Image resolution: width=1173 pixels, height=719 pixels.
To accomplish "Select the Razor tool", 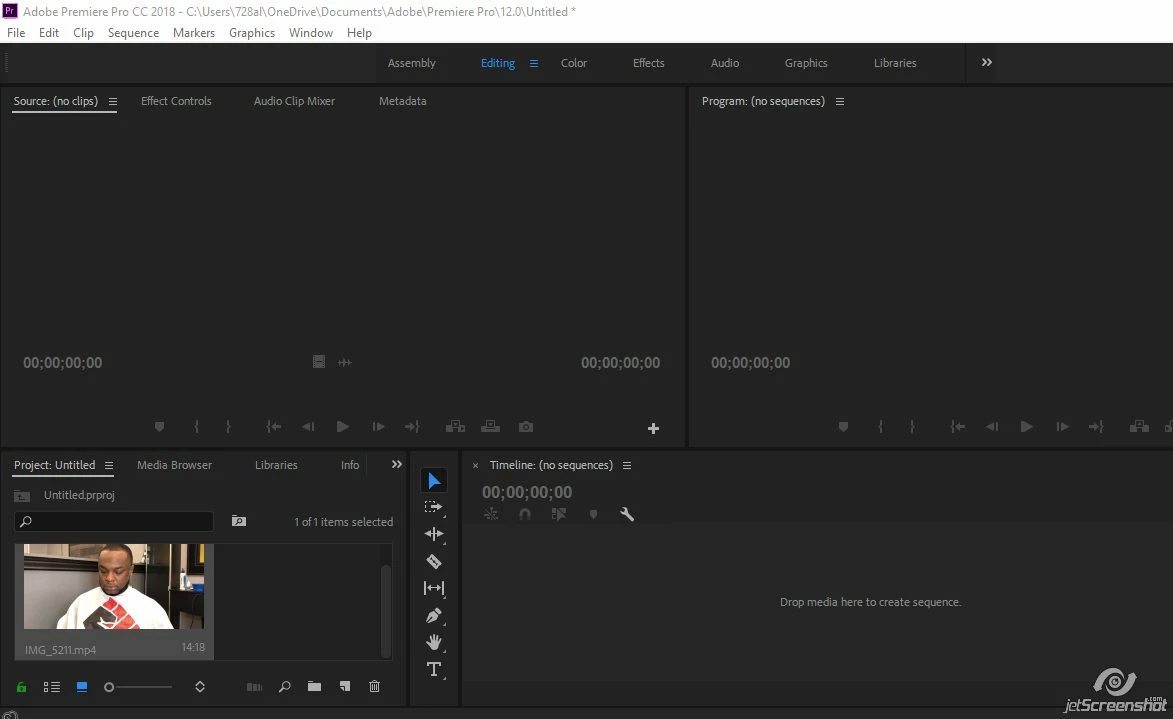I will (x=434, y=561).
